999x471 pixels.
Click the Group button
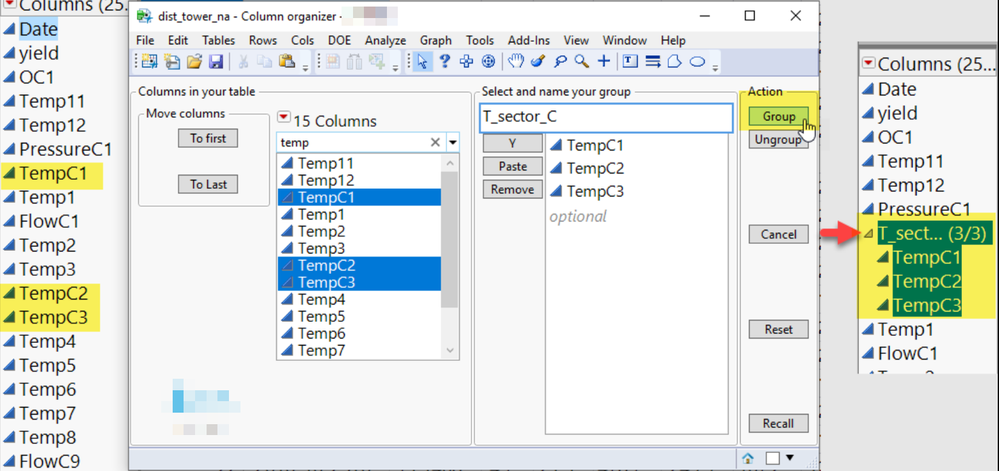point(778,116)
